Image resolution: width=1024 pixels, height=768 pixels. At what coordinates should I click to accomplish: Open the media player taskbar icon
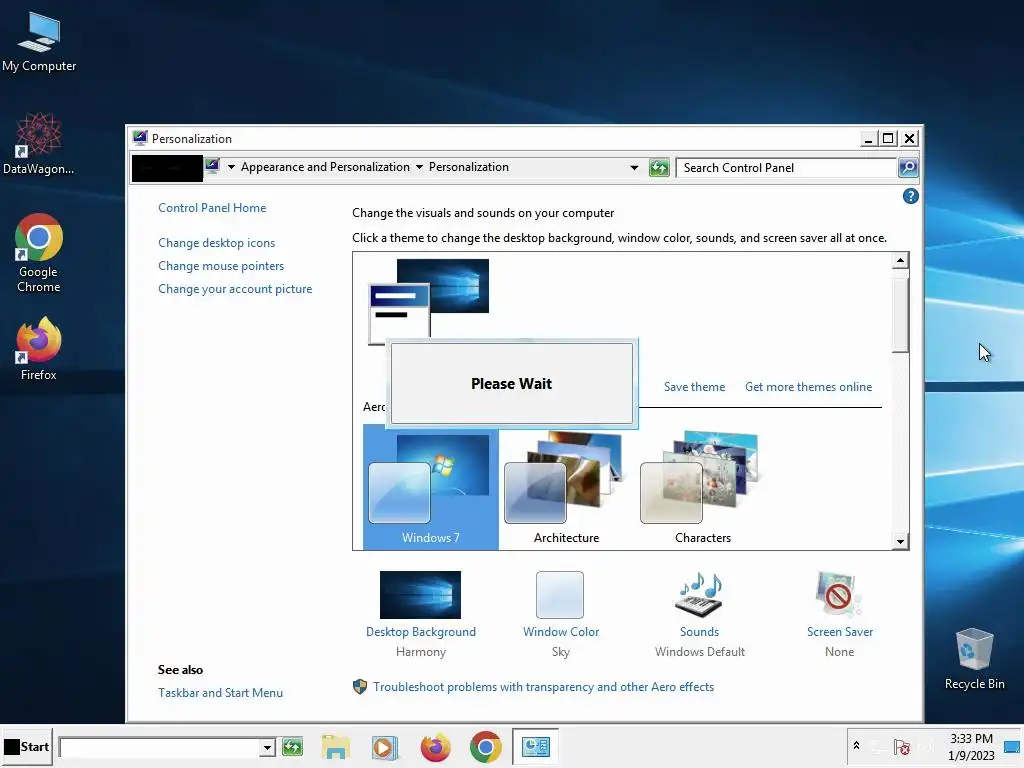point(385,747)
